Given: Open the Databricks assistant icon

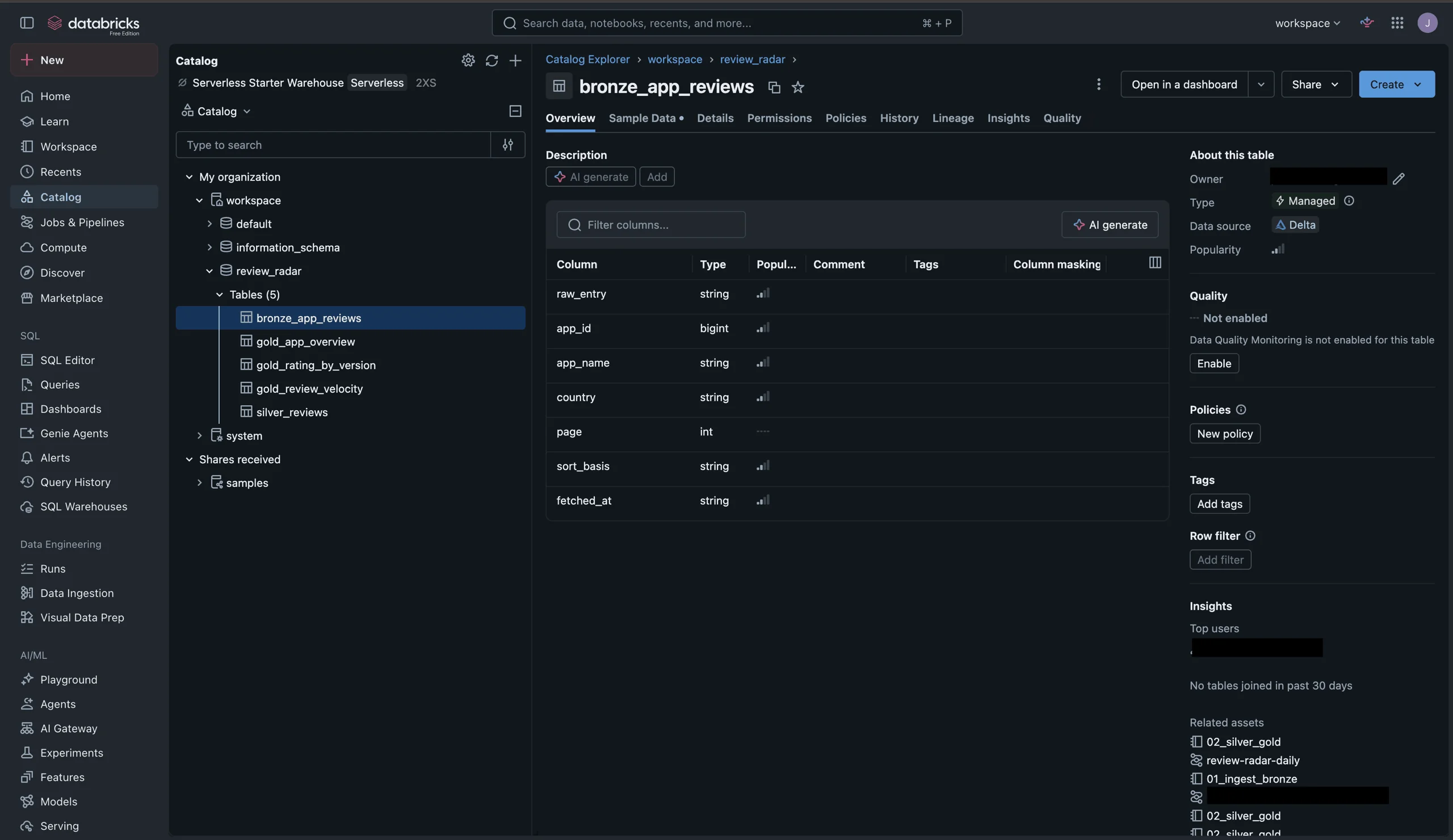Looking at the screenshot, I should (1367, 23).
